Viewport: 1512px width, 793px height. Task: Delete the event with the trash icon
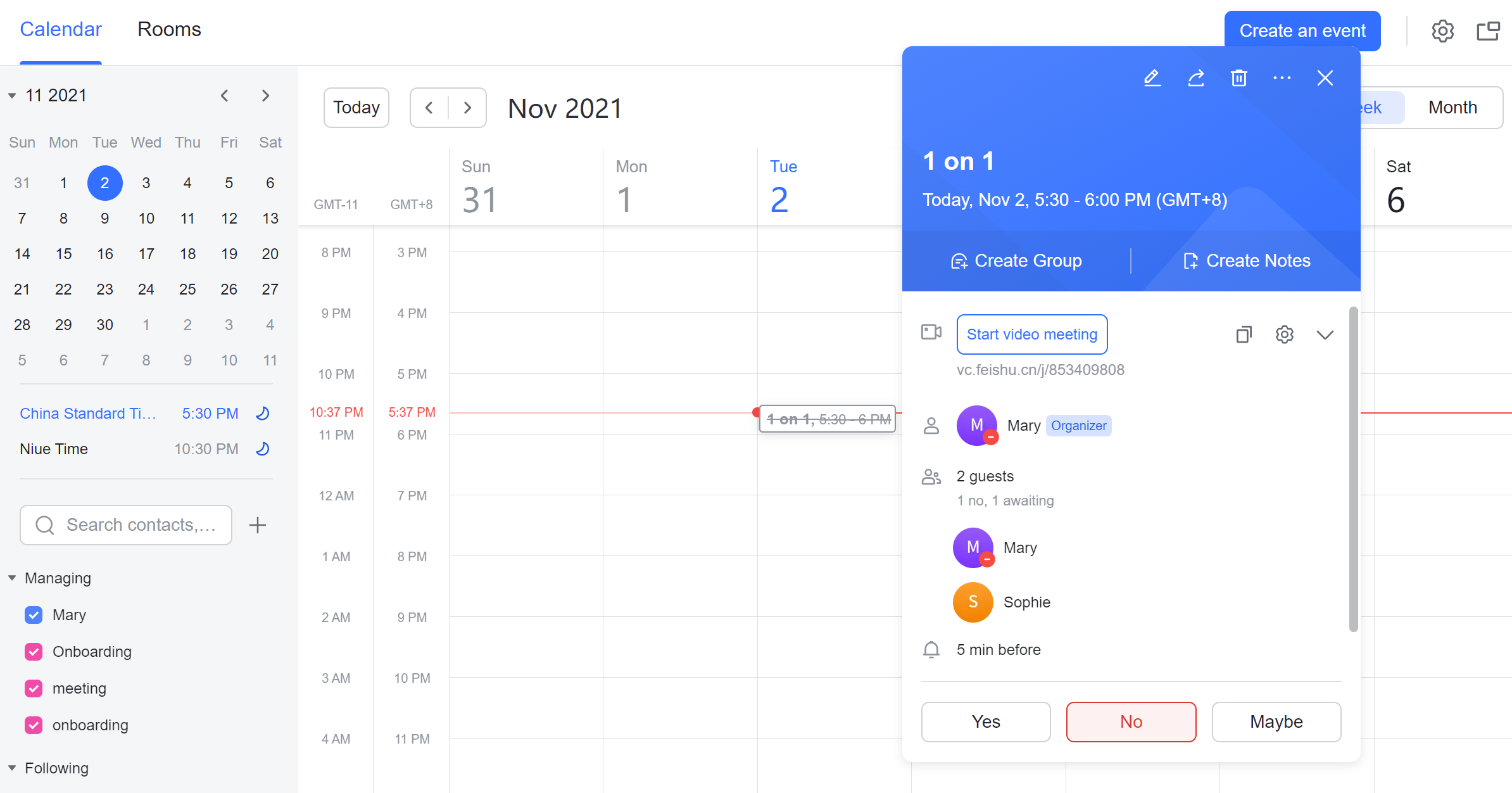click(1239, 78)
